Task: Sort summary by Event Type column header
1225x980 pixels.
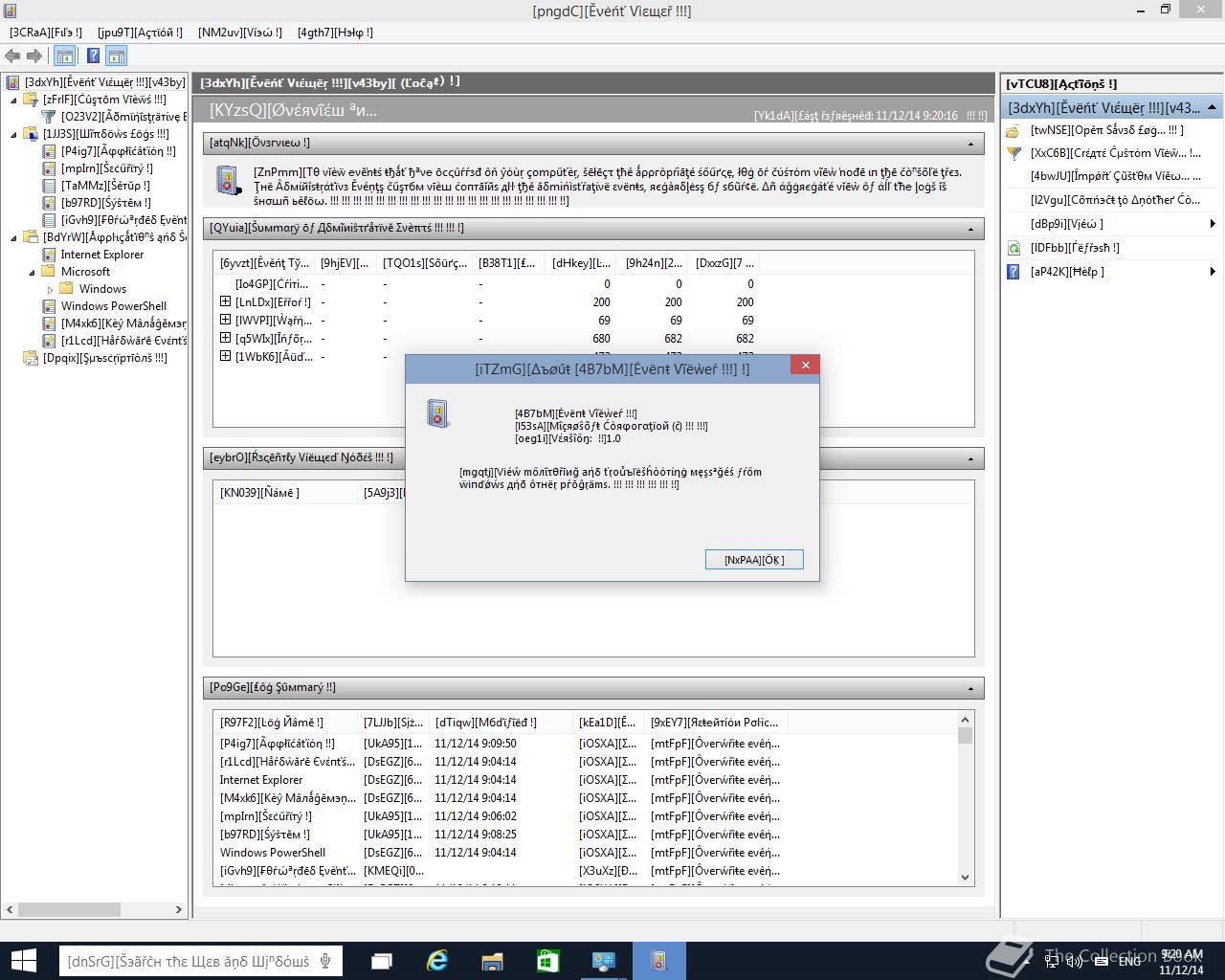Action: click(263, 263)
